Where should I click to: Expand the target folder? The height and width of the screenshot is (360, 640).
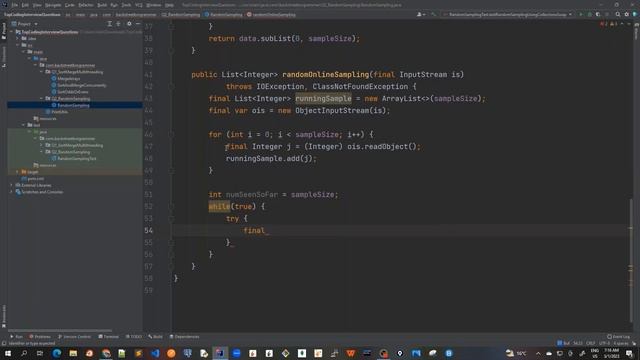[18, 172]
